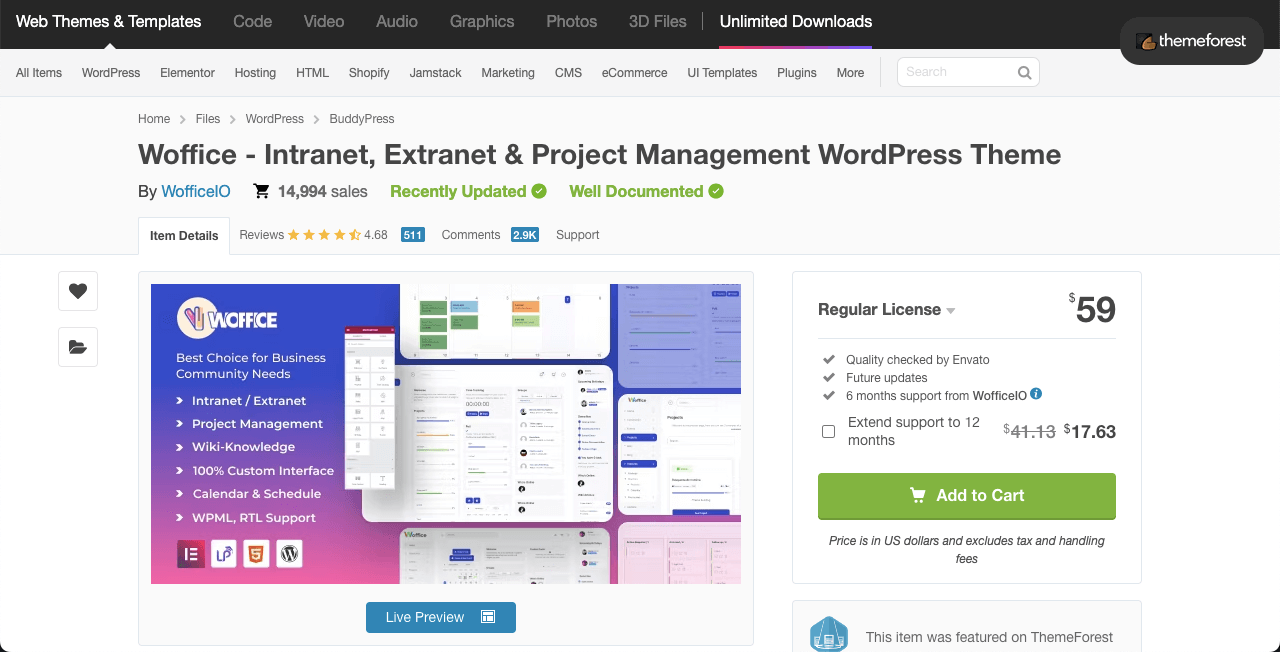Open the Code marketplace menu
1280x652 pixels.
pyautogui.click(x=252, y=21)
